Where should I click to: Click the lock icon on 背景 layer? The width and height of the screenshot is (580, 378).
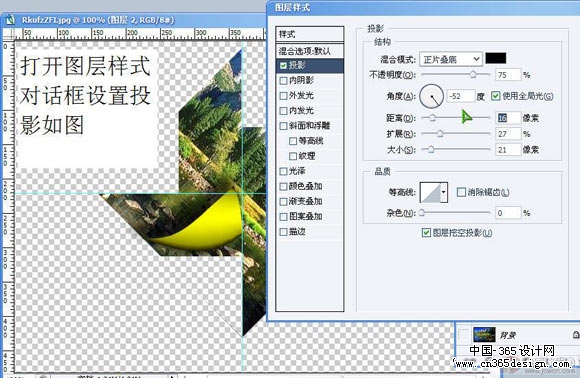coord(576,335)
